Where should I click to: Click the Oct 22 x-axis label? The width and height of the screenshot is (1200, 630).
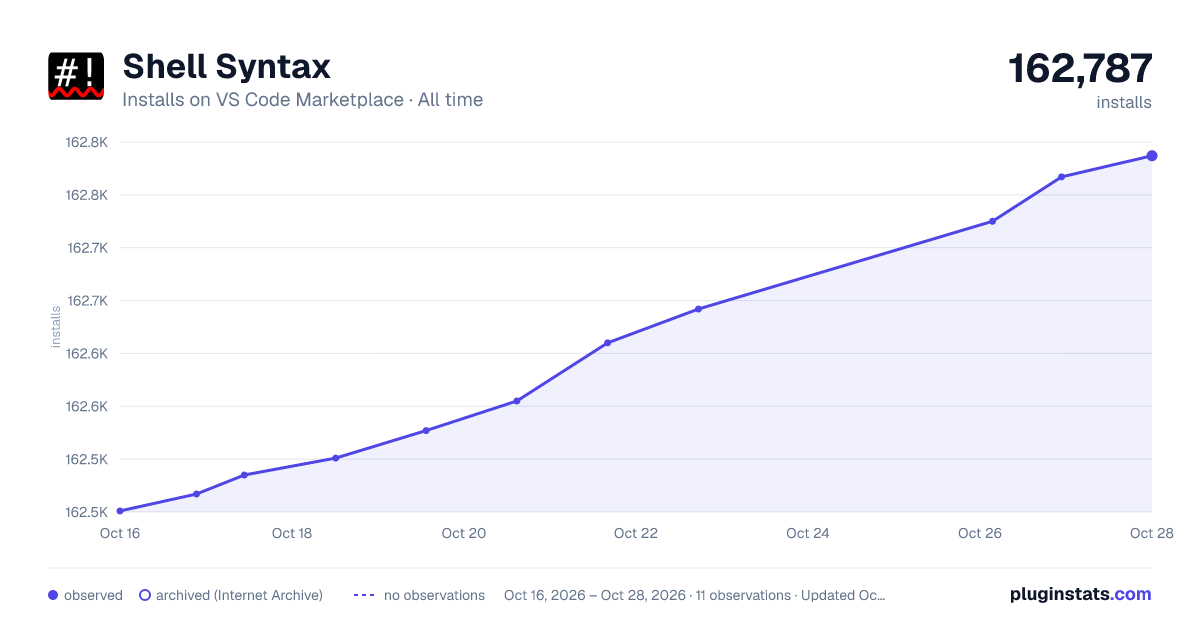click(636, 533)
